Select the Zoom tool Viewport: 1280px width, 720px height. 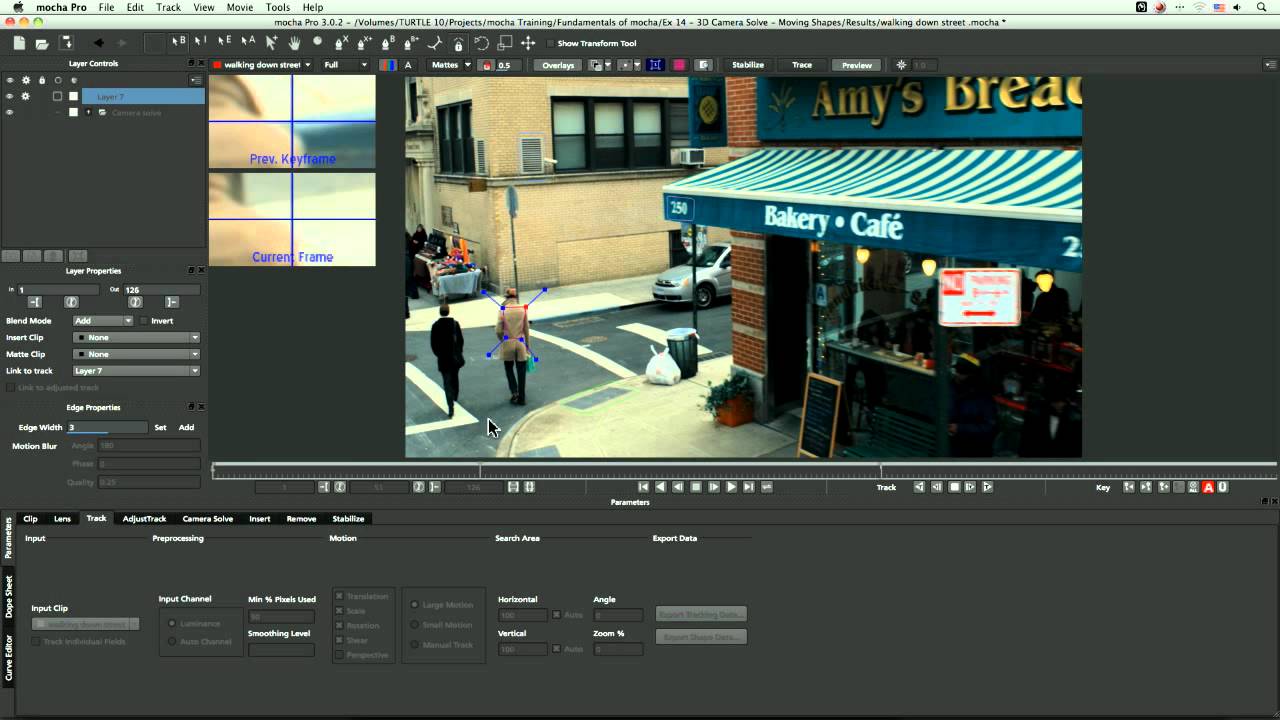pyautogui.click(x=318, y=43)
